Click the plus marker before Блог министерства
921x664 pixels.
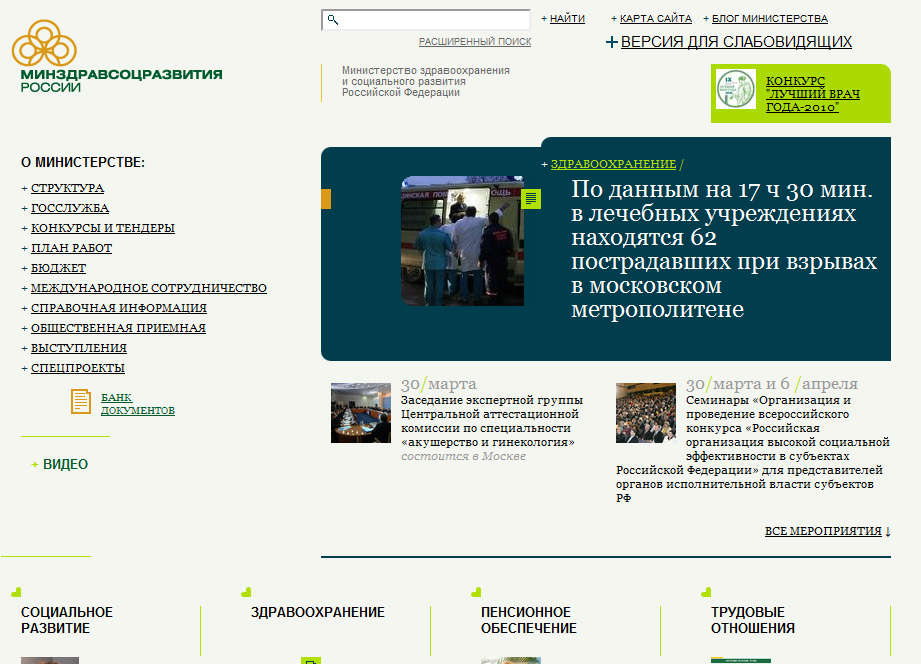tap(706, 19)
